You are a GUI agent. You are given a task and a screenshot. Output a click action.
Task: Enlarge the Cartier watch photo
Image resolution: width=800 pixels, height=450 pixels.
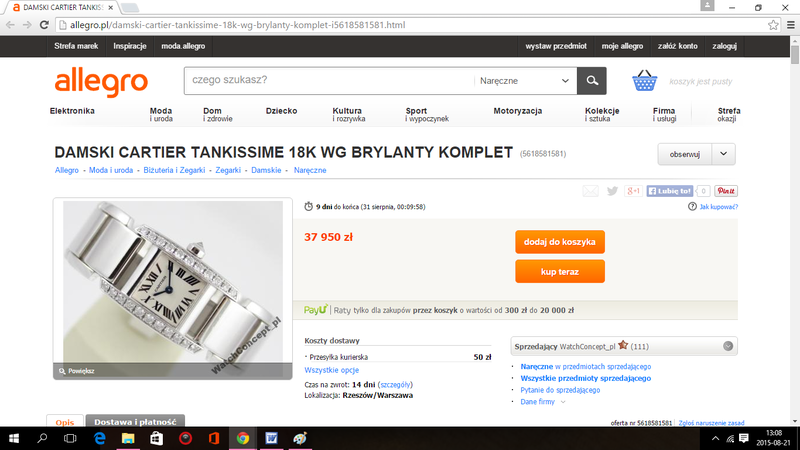(x=172, y=288)
